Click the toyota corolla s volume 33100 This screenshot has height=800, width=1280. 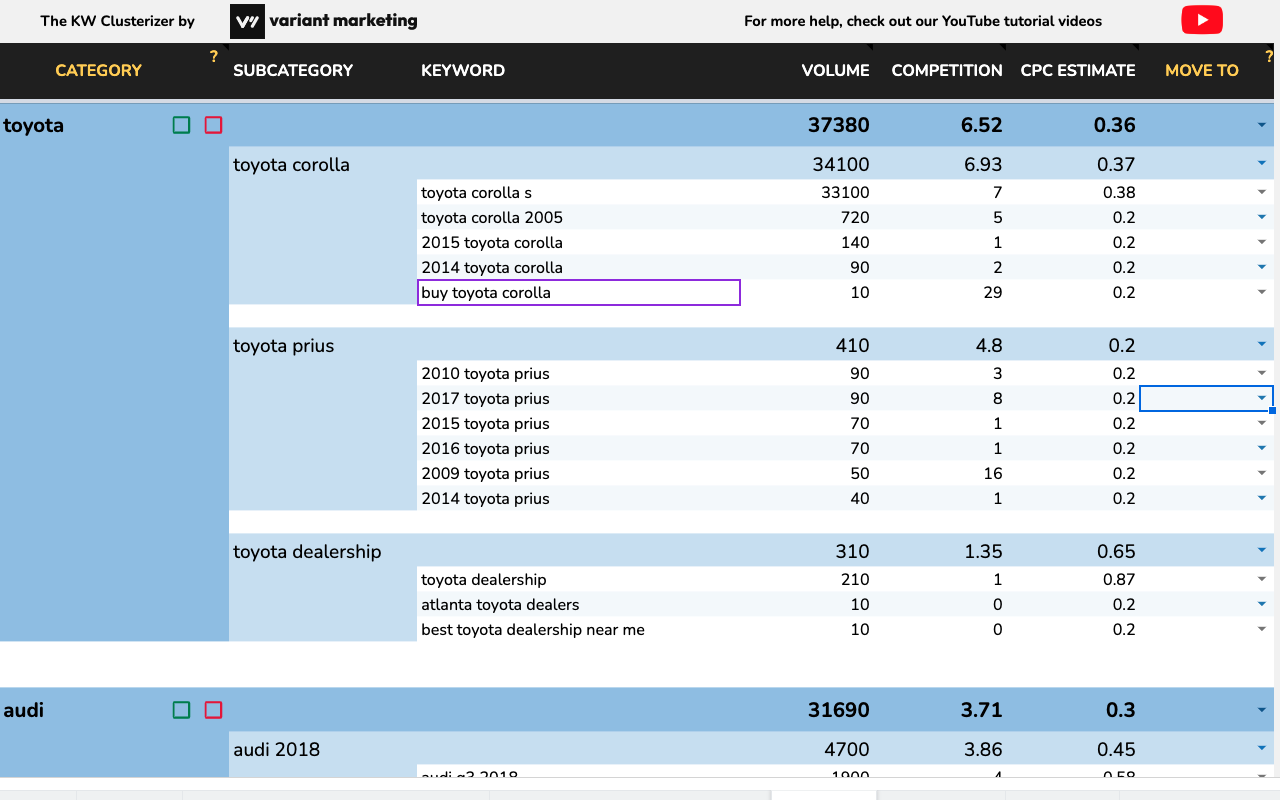click(x=846, y=192)
